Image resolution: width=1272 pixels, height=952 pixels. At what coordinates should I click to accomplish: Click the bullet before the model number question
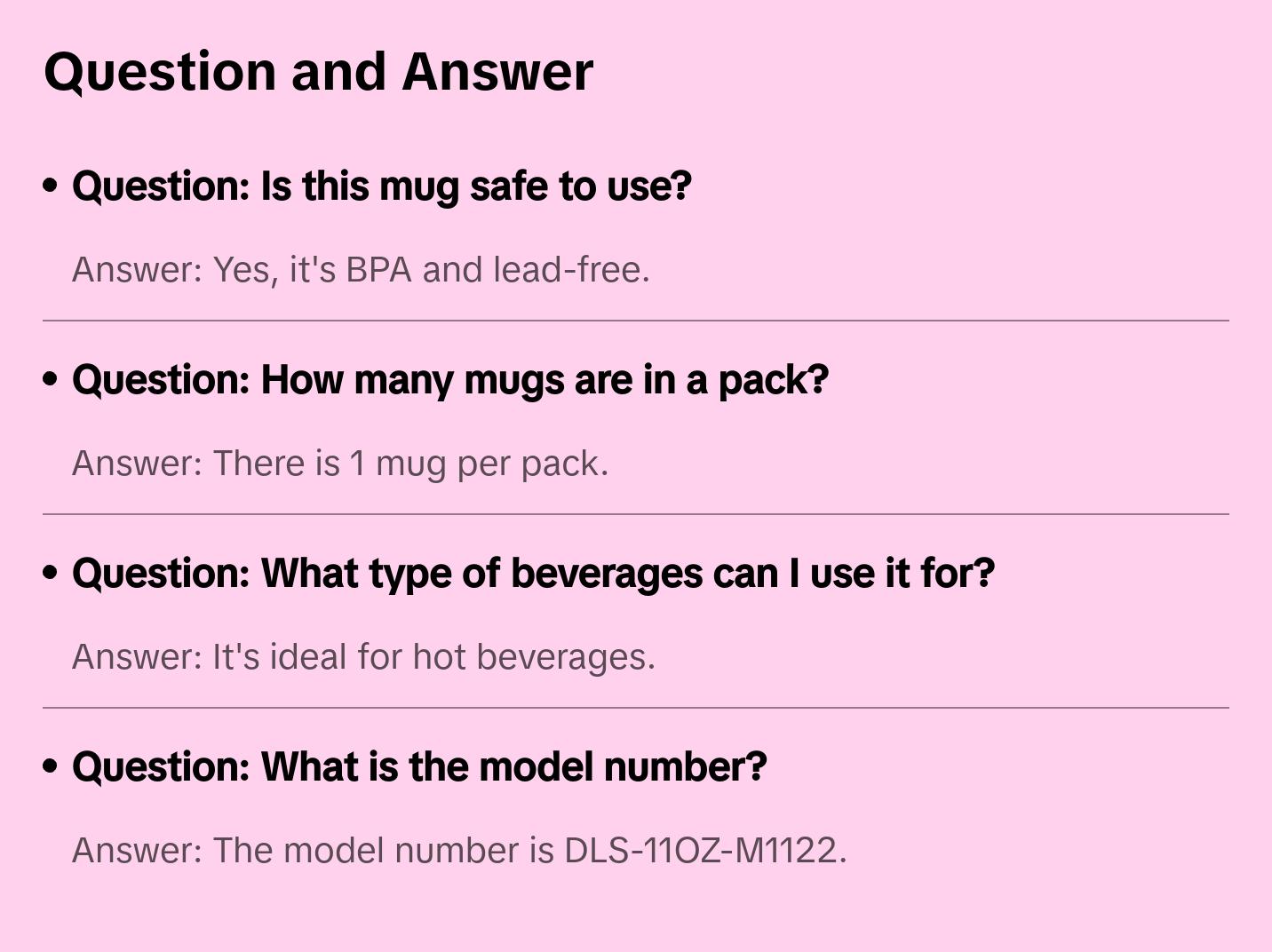(x=51, y=766)
